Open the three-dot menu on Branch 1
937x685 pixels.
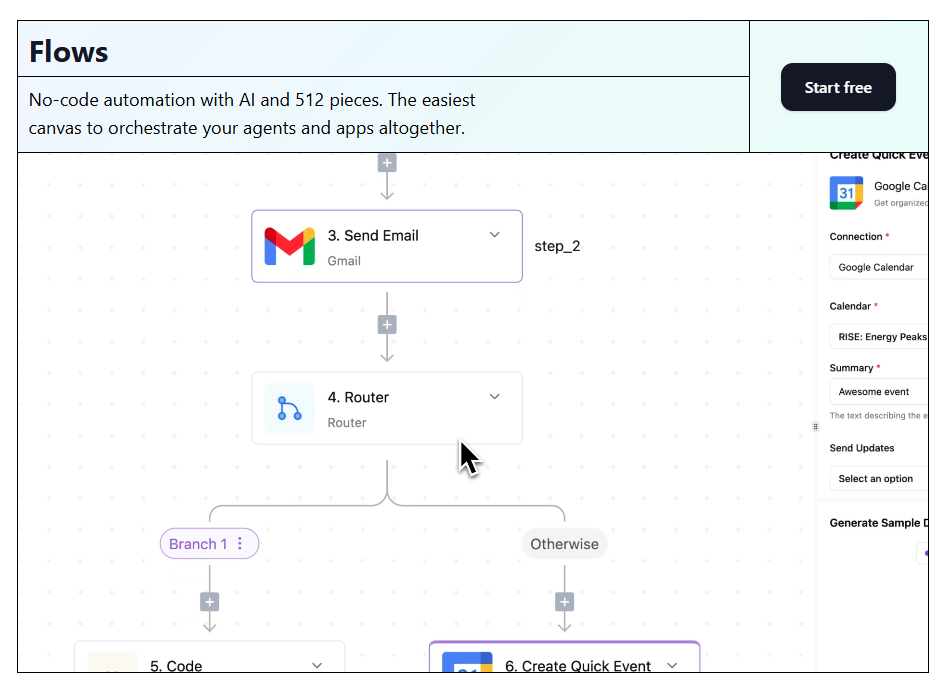point(241,543)
